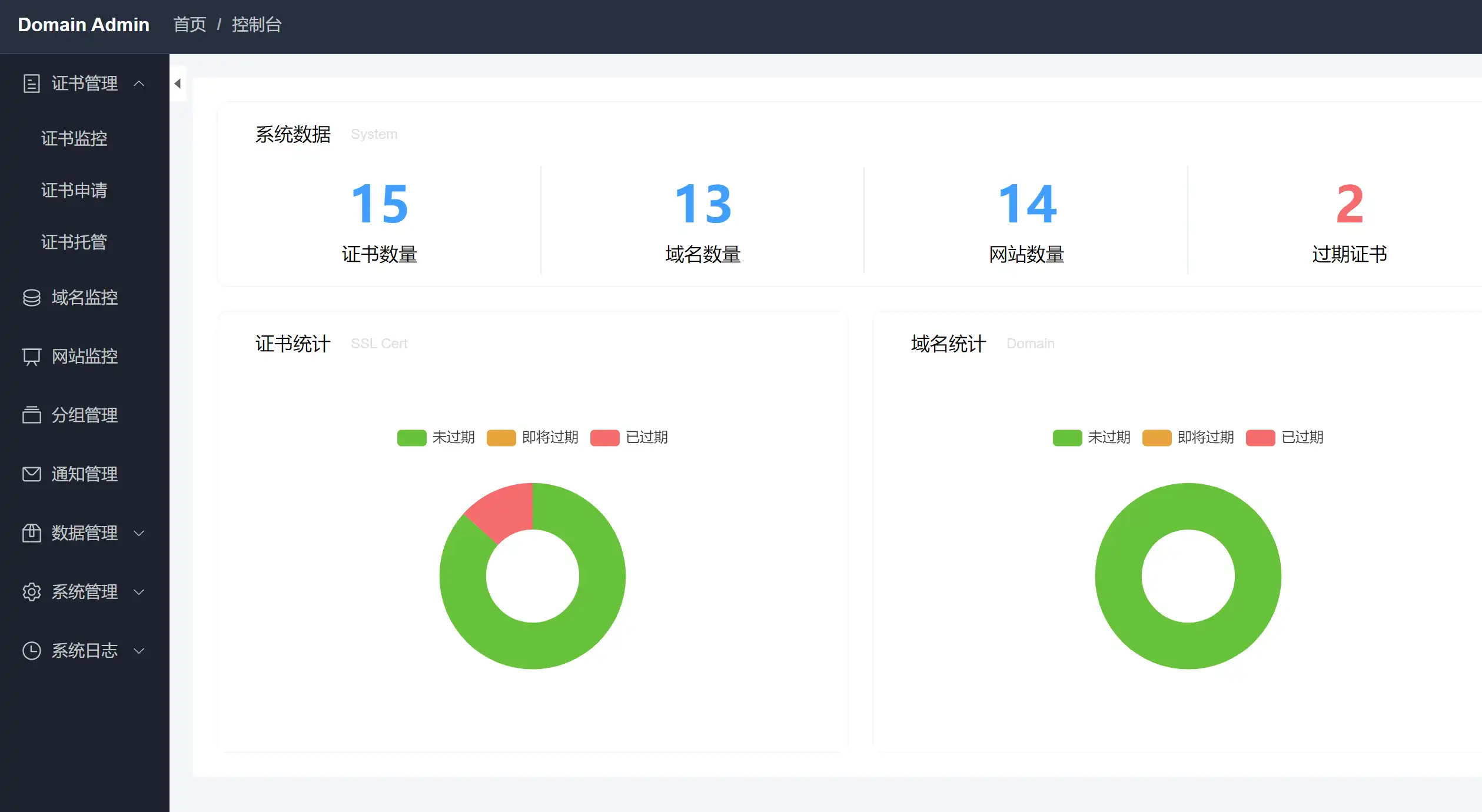
Task: Click the gray Domain subtitle
Action: pyautogui.click(x=1031, y=344)
